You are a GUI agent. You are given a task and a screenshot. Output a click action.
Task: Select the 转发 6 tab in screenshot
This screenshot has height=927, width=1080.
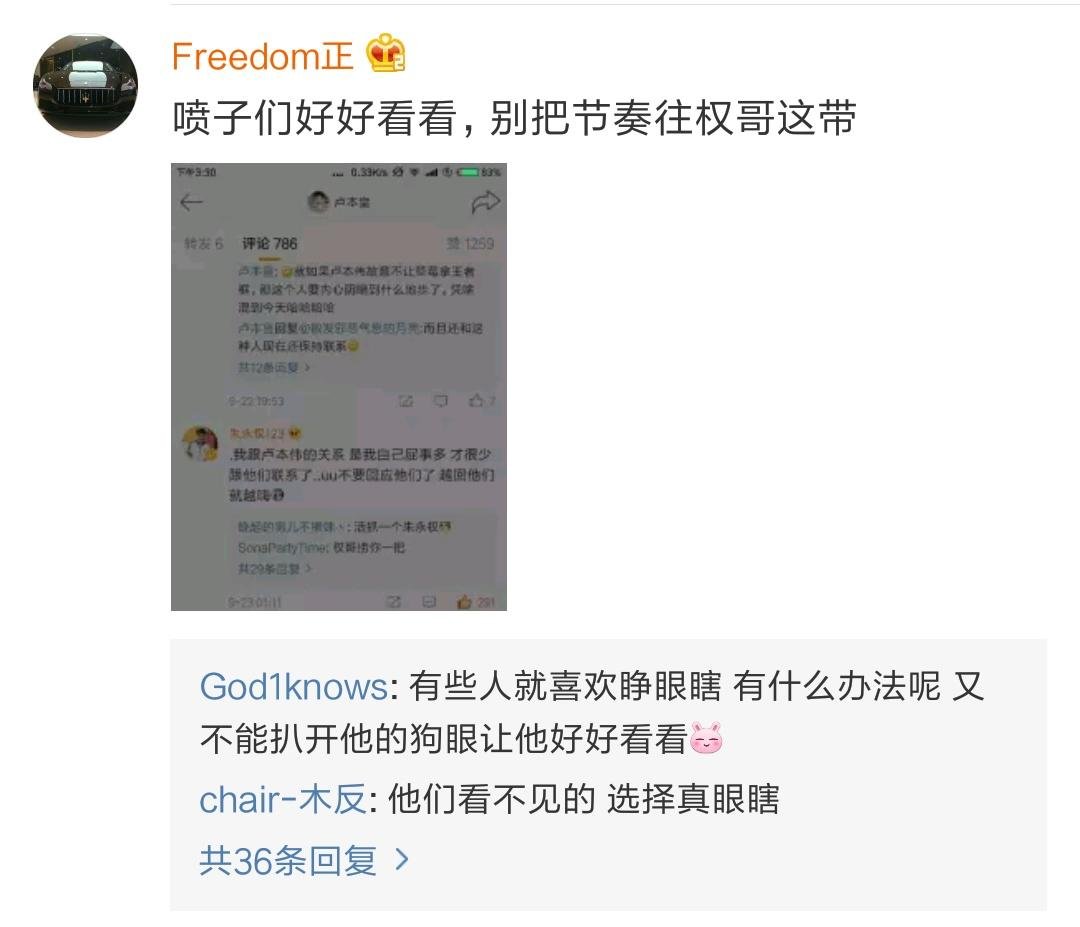tap(203, 243)
